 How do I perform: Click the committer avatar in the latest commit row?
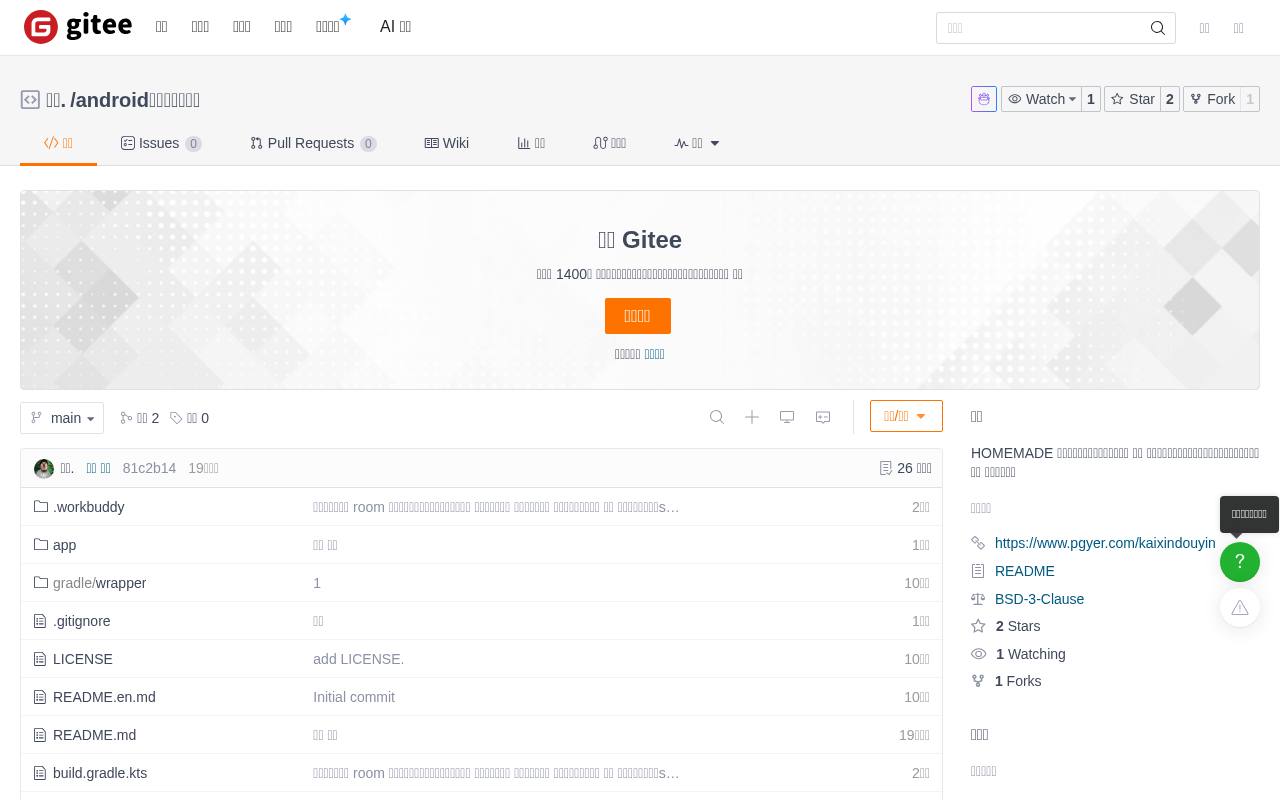[44, 468]
